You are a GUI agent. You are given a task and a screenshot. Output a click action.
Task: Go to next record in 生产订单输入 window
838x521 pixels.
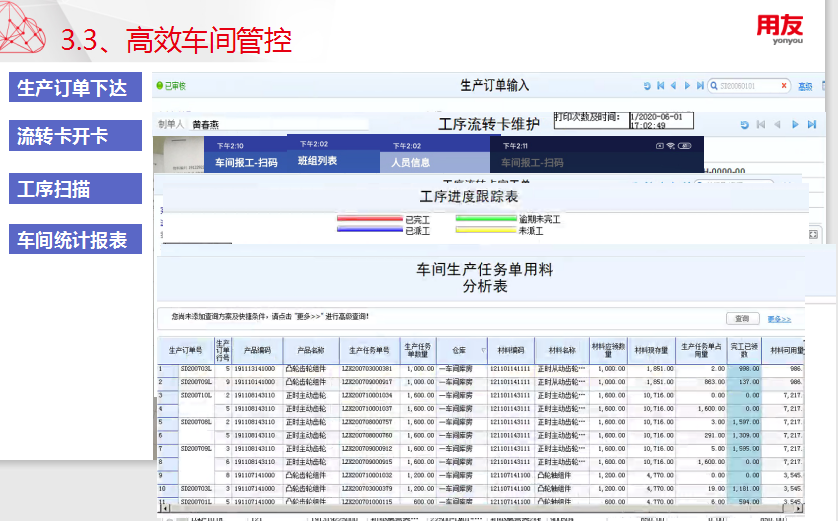coord(687,85)
